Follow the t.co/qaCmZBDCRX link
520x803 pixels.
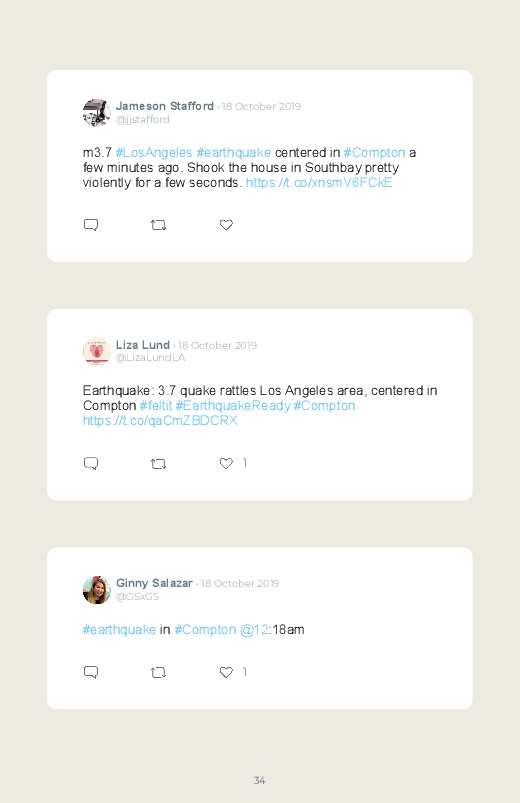[x=160, y=420]
